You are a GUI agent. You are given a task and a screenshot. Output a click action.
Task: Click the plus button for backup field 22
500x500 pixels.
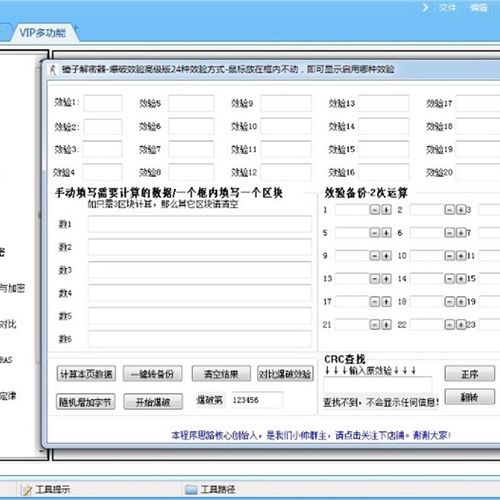coord(461,324)
